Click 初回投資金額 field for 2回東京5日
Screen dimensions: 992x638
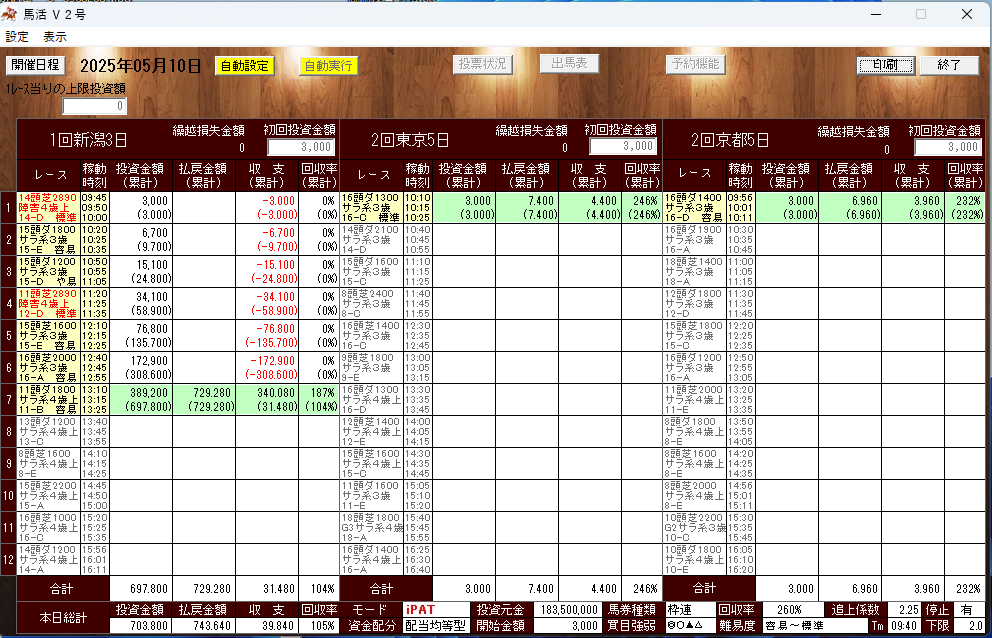623,146
